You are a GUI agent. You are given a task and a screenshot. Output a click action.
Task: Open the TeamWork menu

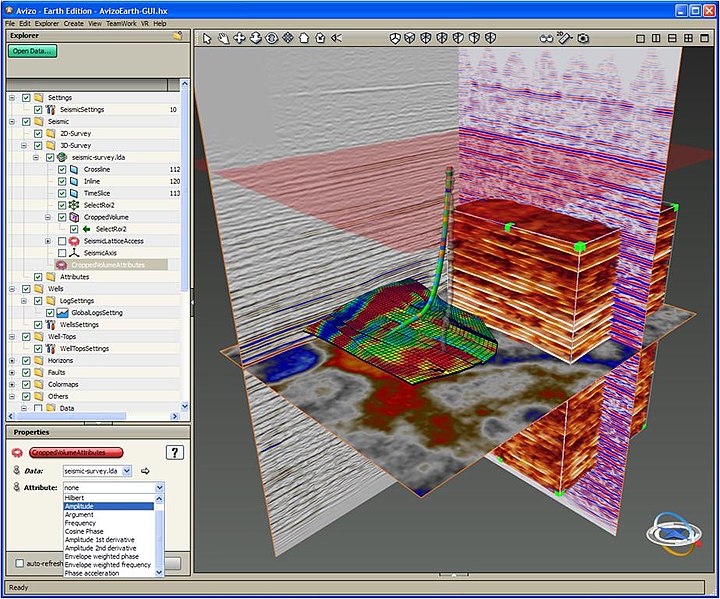(x=121, y=22)
